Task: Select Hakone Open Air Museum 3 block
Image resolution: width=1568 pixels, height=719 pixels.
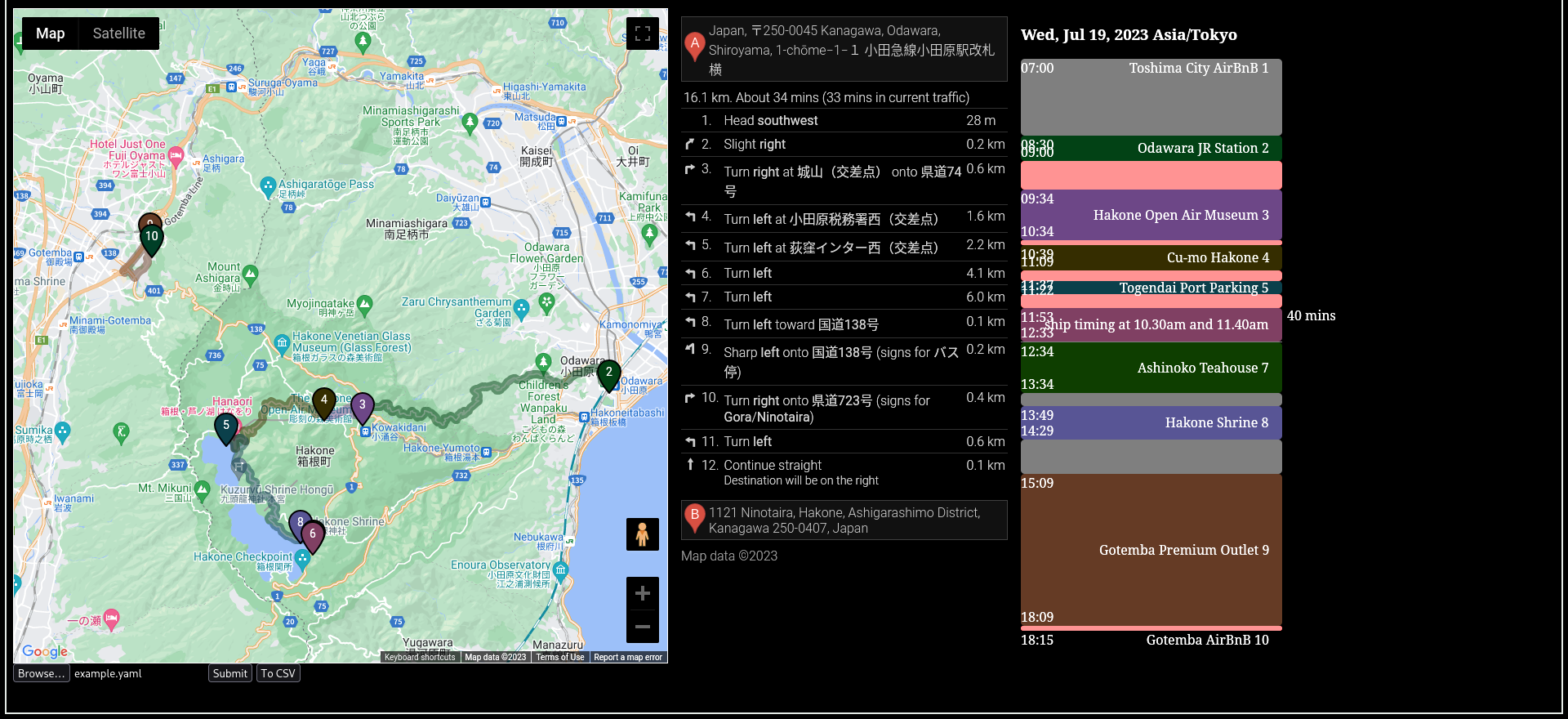Action: point(1151,215)
